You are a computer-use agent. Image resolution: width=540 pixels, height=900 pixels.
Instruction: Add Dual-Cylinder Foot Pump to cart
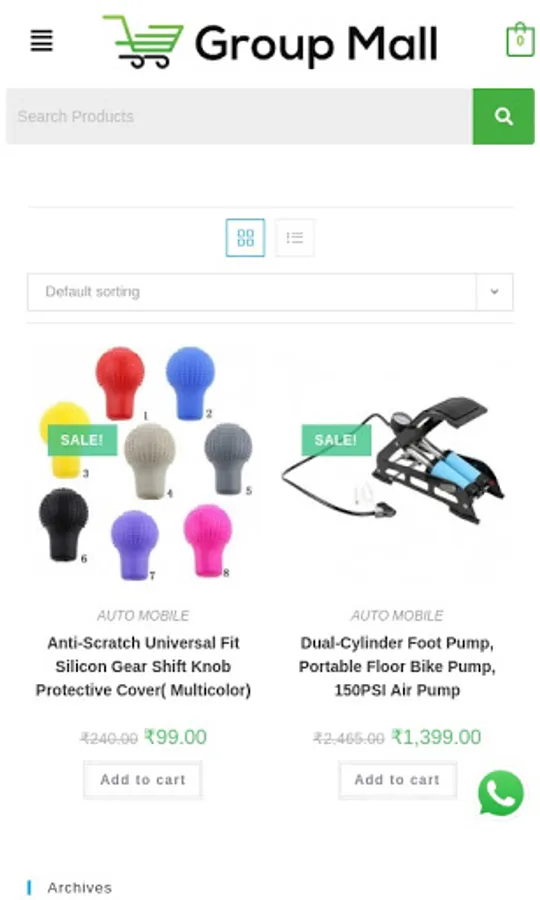(x=397, y=779)
